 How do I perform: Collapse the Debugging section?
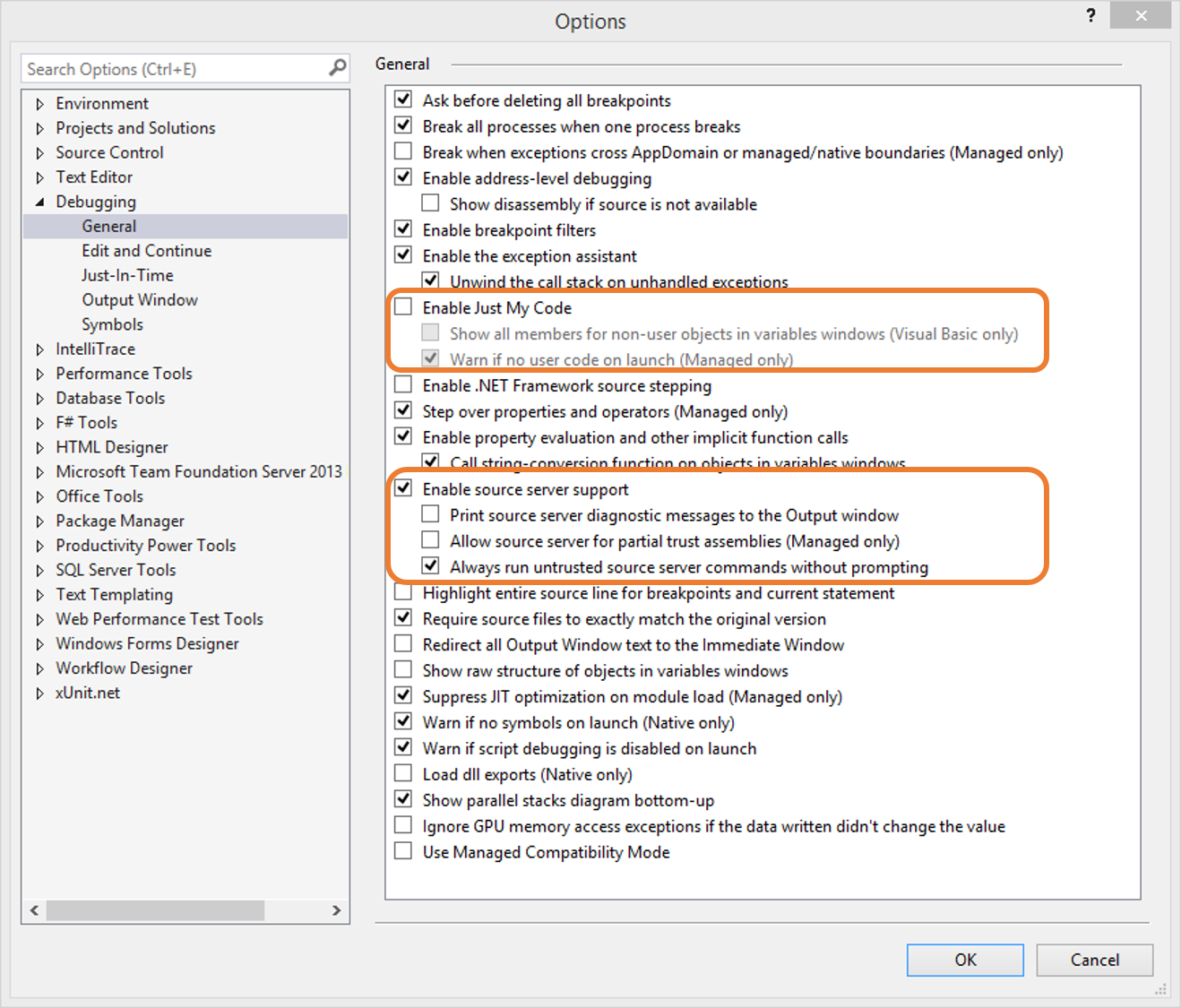coord(40,202)
